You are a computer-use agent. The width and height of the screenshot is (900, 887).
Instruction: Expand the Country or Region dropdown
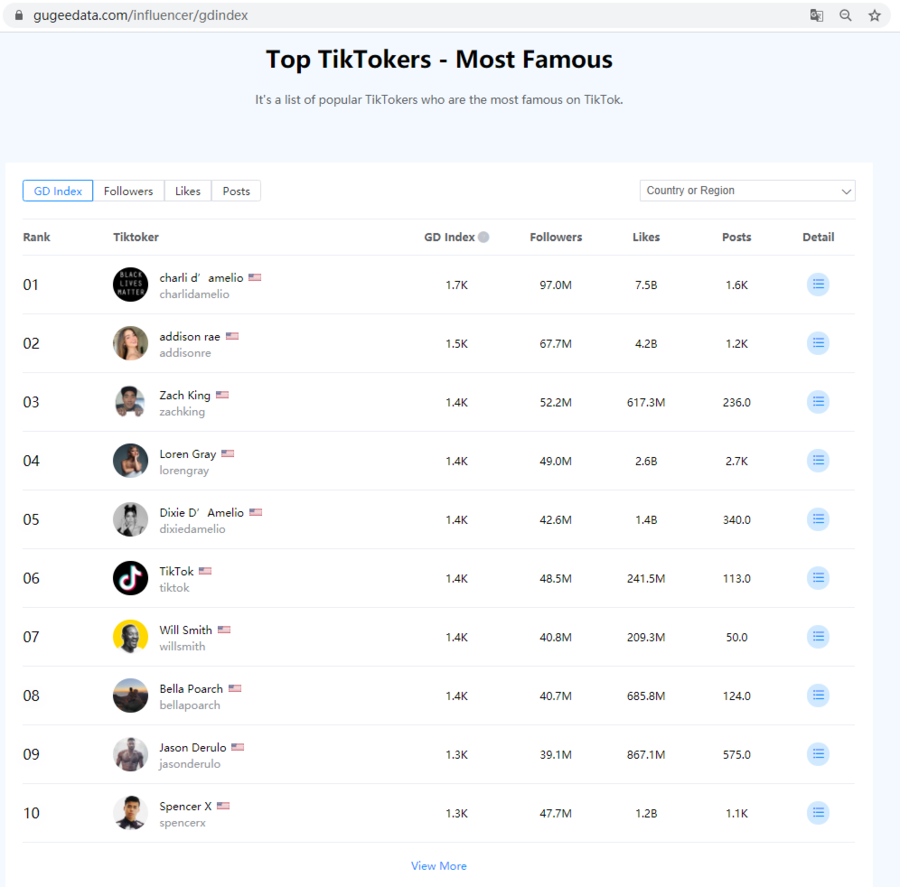(747, 191)
